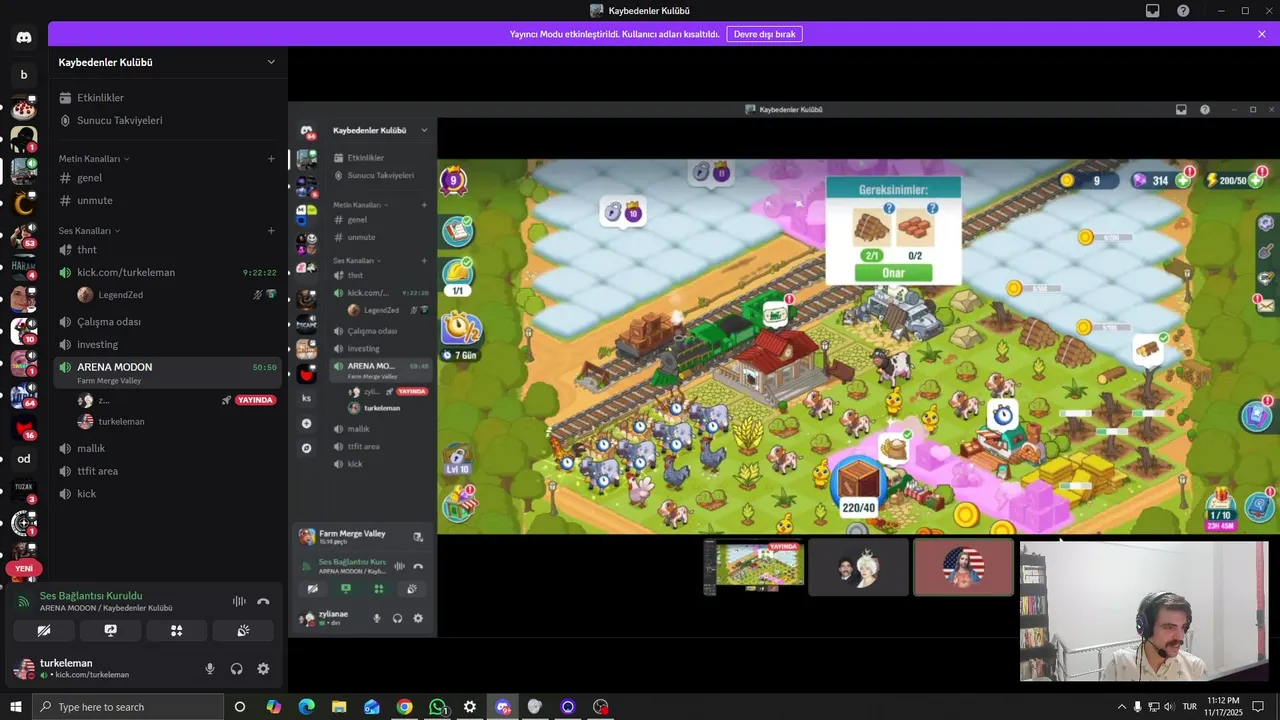Select ARENA MODON voice channel
1280x720 pixels.
point(167,371)
